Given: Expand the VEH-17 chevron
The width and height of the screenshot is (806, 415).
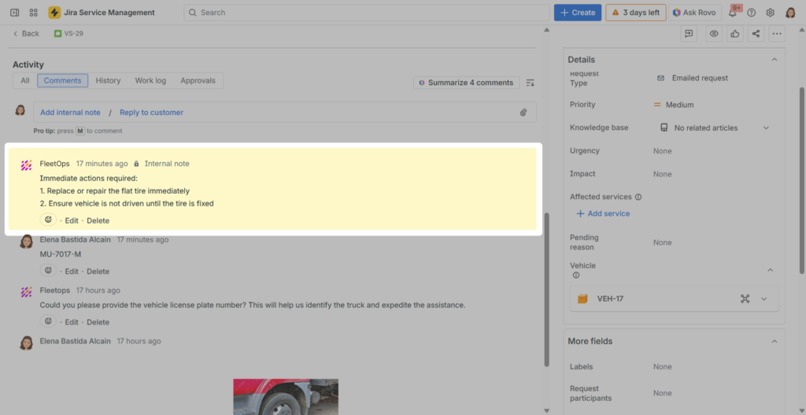Looking at the screenshot, I should click(x=764, y=299).
